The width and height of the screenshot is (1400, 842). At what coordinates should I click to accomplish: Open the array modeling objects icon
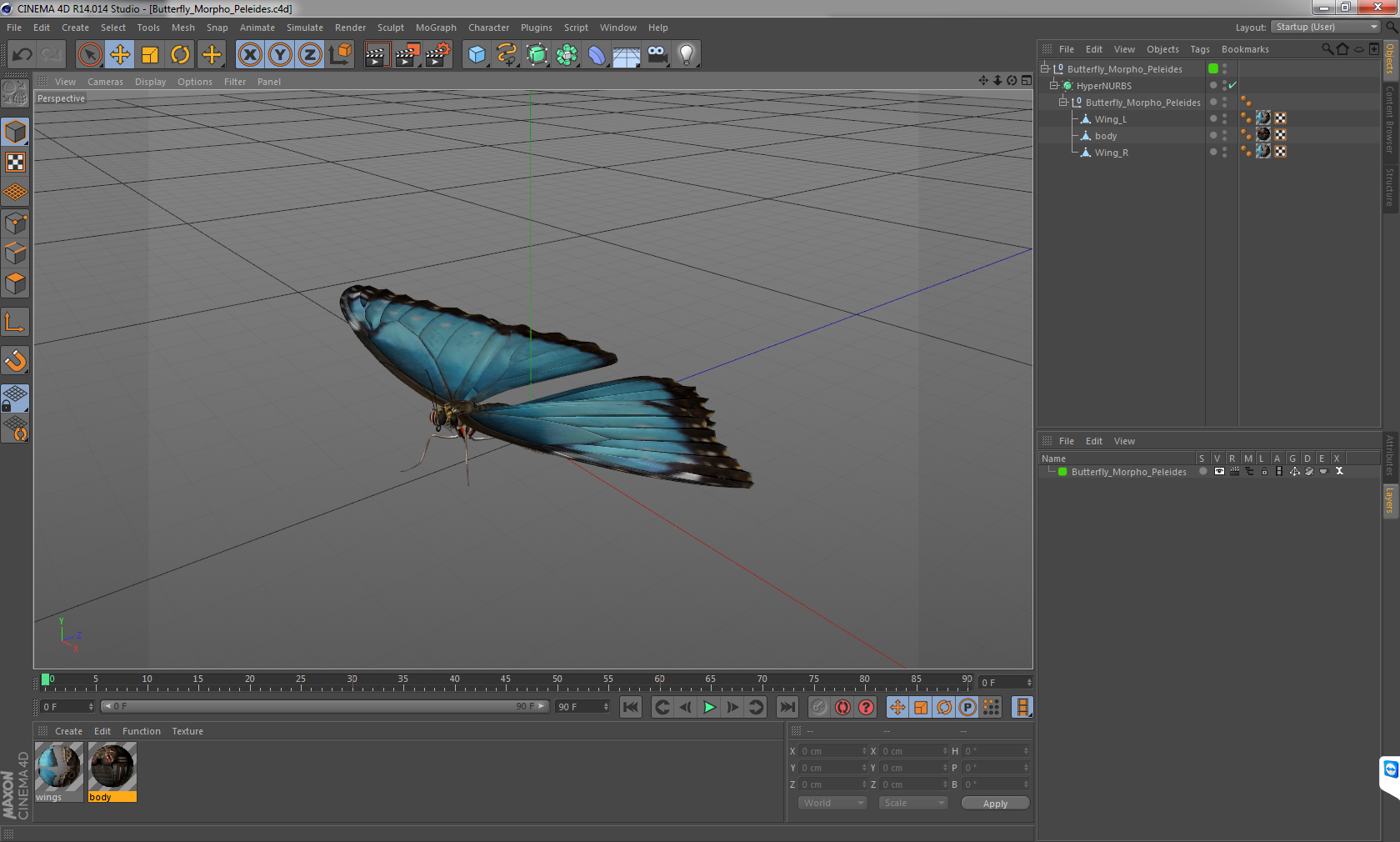click(567, 55)
